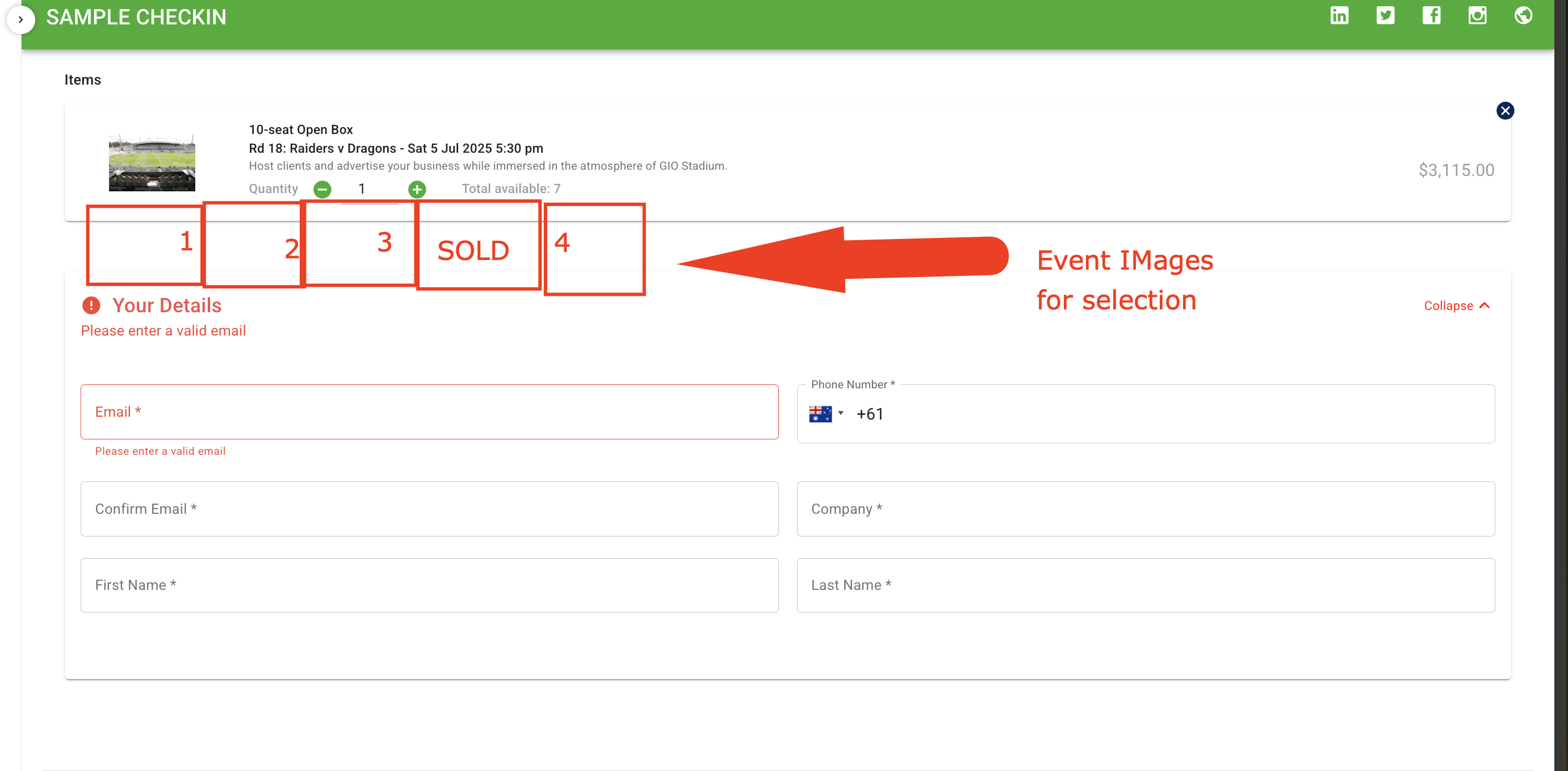Collapse the Your Details section
Viewport: 1568px width, 771px height.
pos(1457,305)
